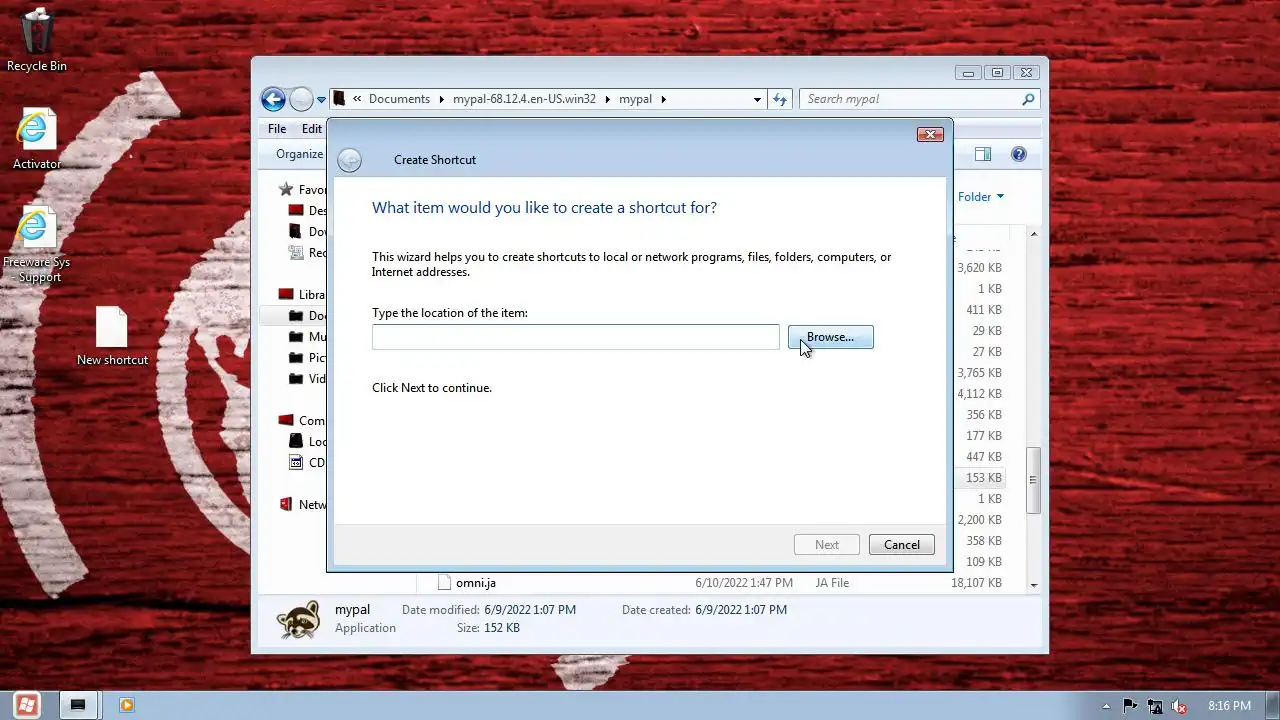
Task: Select Music library in navigation pane
Action: click(x=308, y=336)
